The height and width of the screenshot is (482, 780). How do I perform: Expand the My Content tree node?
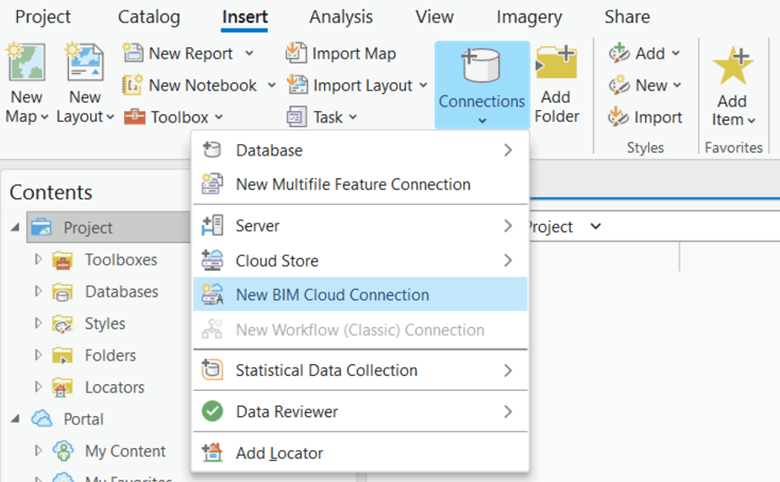(38, 451)
